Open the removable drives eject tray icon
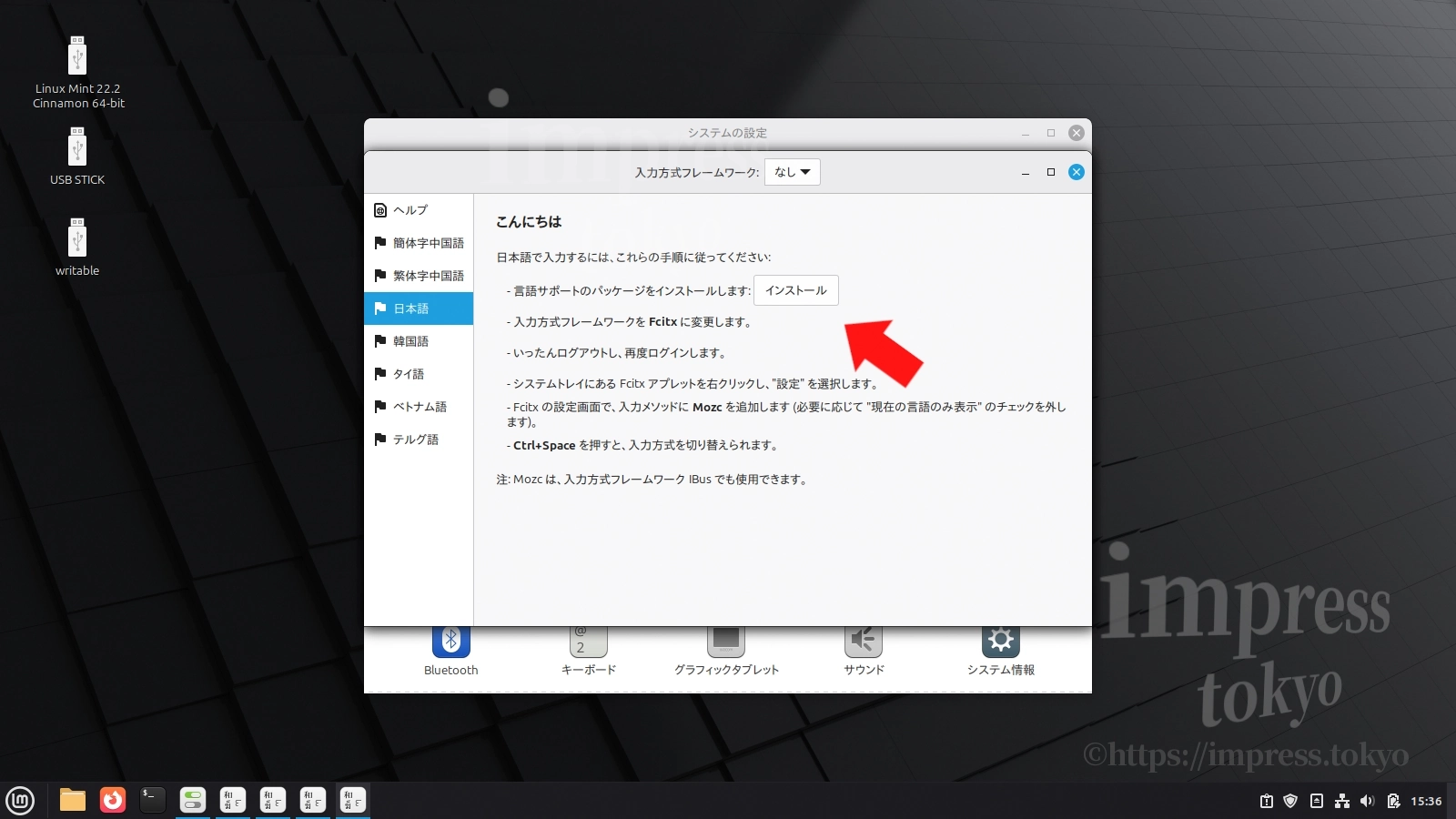The height and width of the screenshot is (819, 1456). point(1317,801)
